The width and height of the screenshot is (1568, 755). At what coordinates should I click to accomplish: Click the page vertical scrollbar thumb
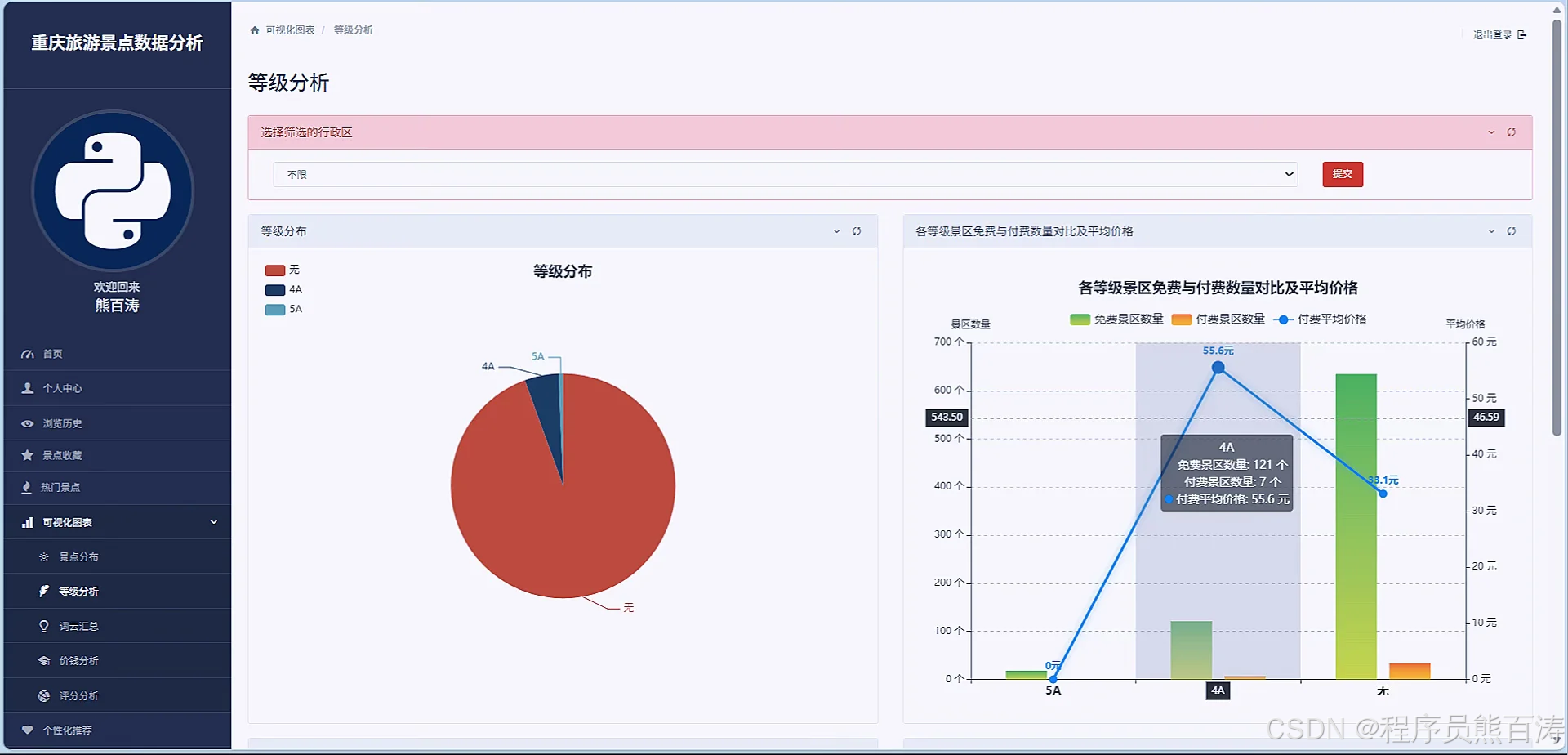tap(1557, 227)
